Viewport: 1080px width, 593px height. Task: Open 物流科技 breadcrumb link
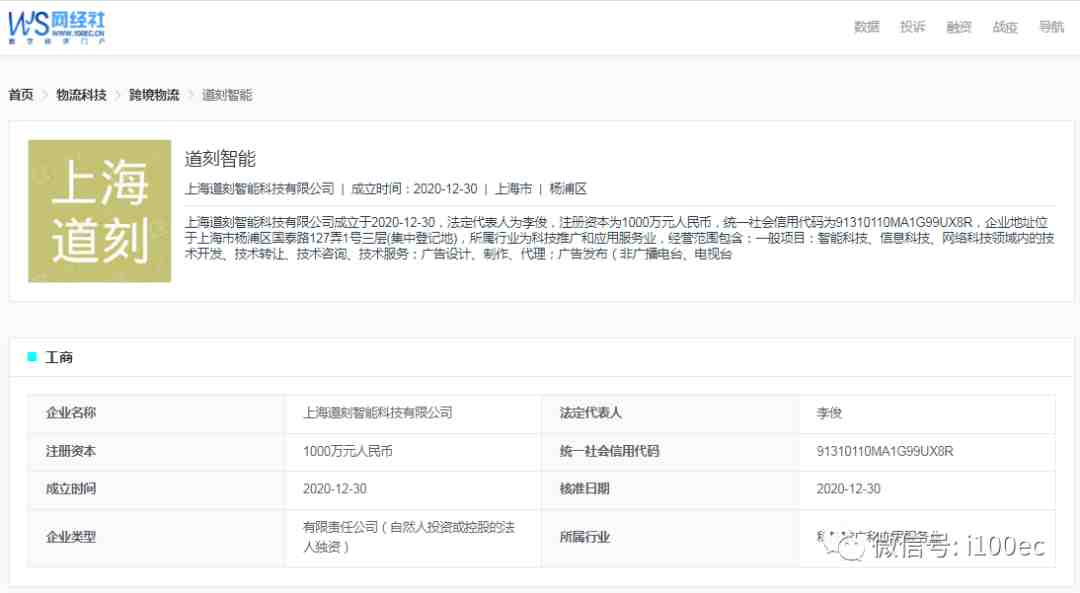pyautogui.click(x=81, y=94)
